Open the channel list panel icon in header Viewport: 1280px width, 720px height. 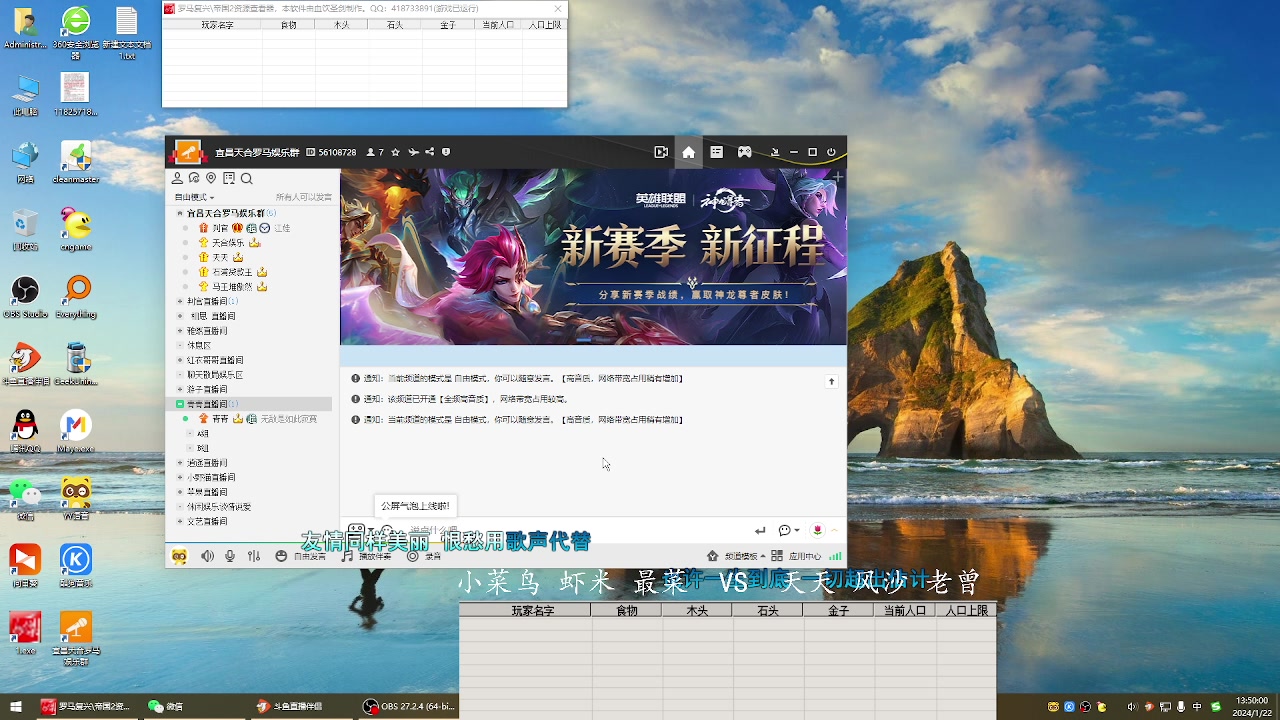tap(717, 152)
